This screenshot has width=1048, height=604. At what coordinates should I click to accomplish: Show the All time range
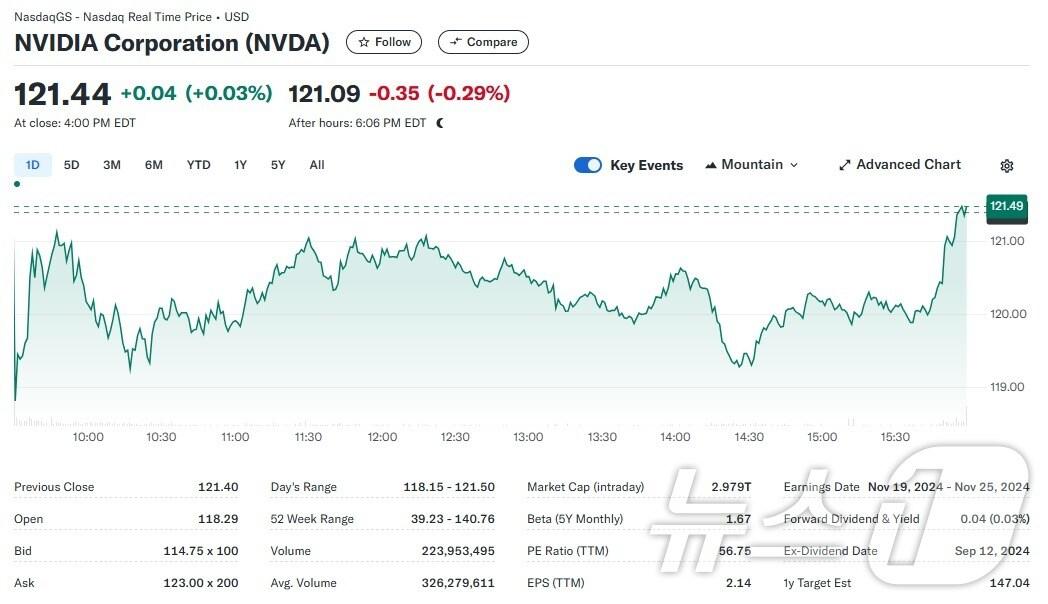(317, 165)
